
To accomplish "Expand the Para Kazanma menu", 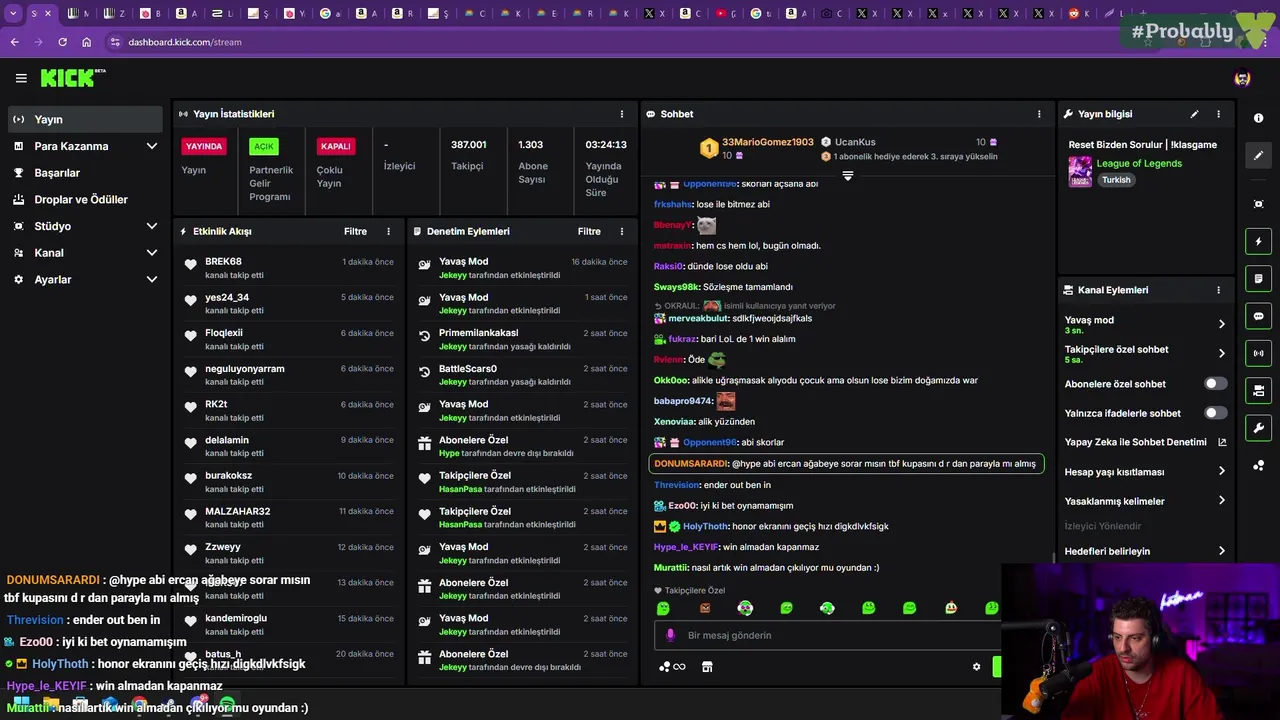I will [86, 146].
